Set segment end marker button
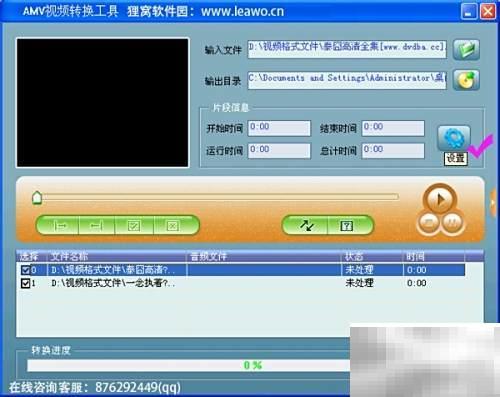500x397 pixels. point(97,226)
